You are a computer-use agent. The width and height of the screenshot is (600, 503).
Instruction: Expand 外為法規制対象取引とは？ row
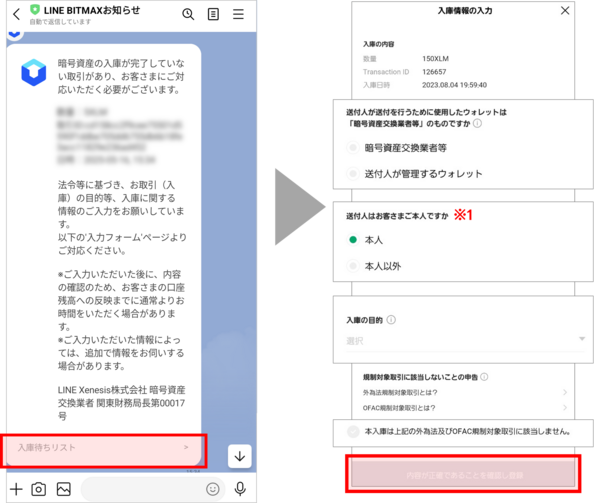[465, 392]
